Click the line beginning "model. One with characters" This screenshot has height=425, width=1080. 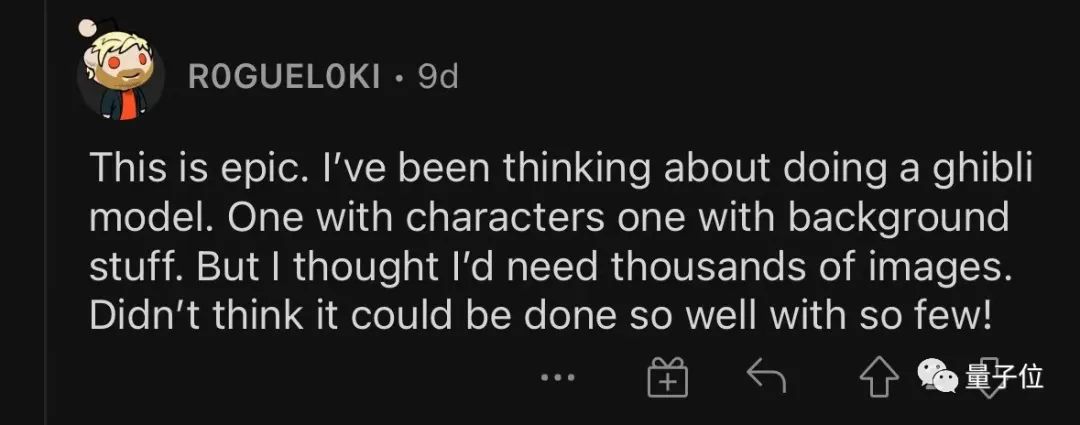click(549, 218)
